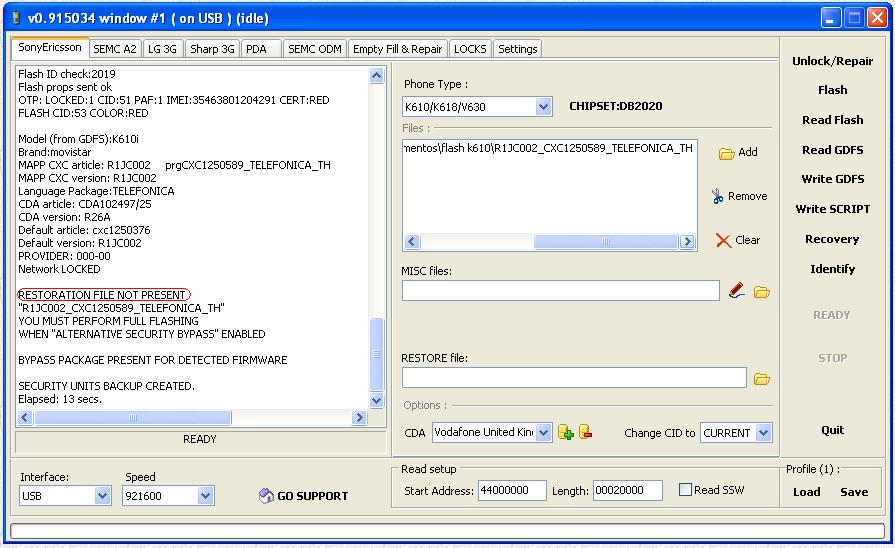Click the add CDA plus icon

pos(566,432)
